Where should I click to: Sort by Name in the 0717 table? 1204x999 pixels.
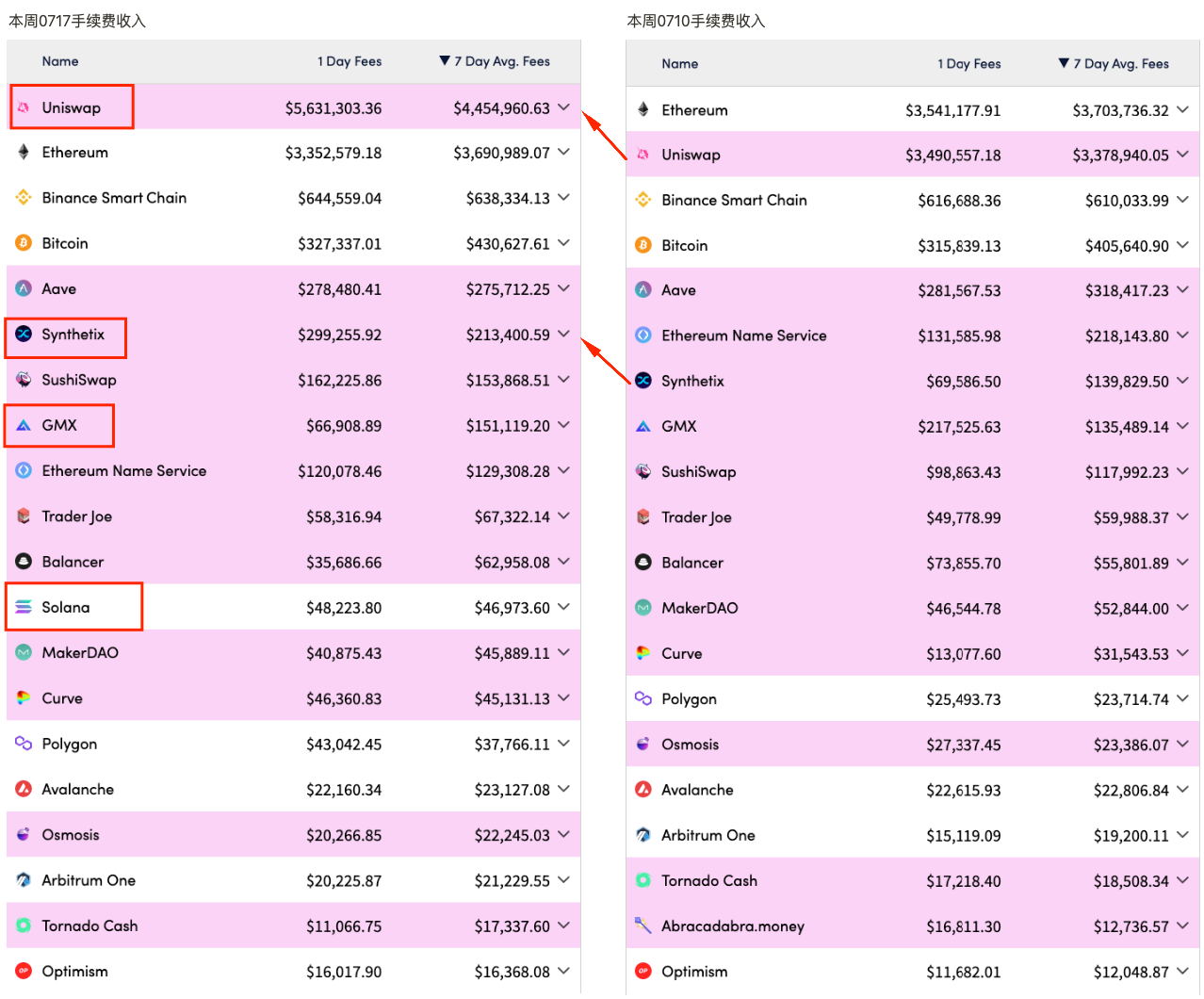[60, 61]
